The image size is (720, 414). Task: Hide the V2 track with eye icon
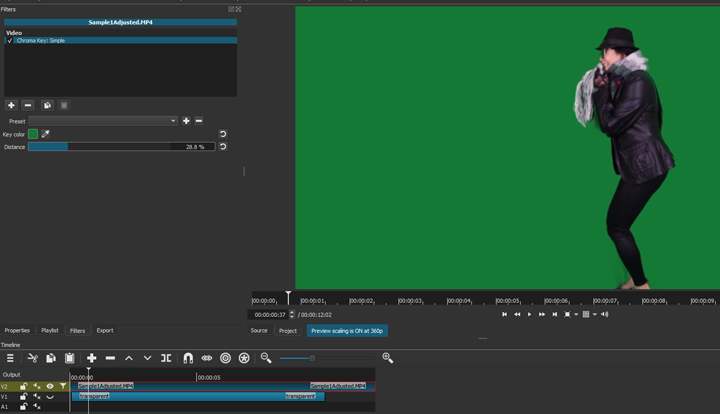coord(50,386)
